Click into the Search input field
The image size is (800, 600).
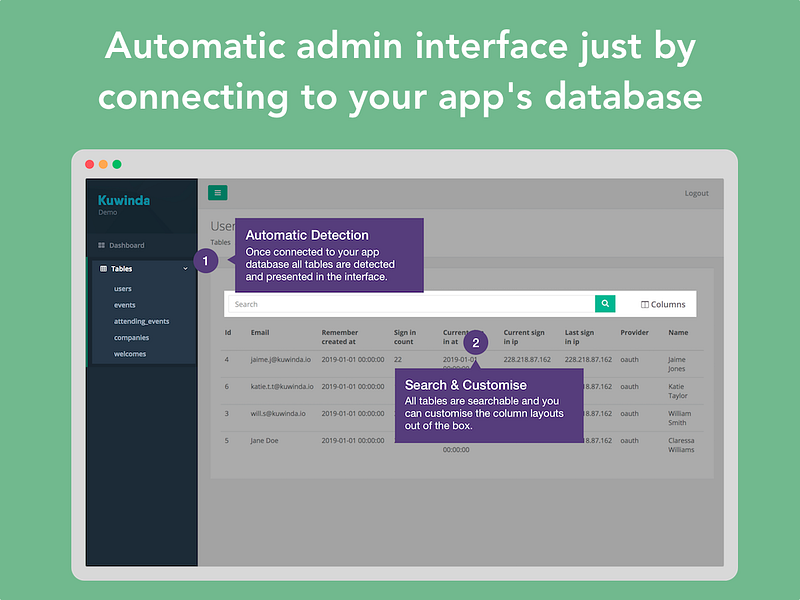pos(411,304)
